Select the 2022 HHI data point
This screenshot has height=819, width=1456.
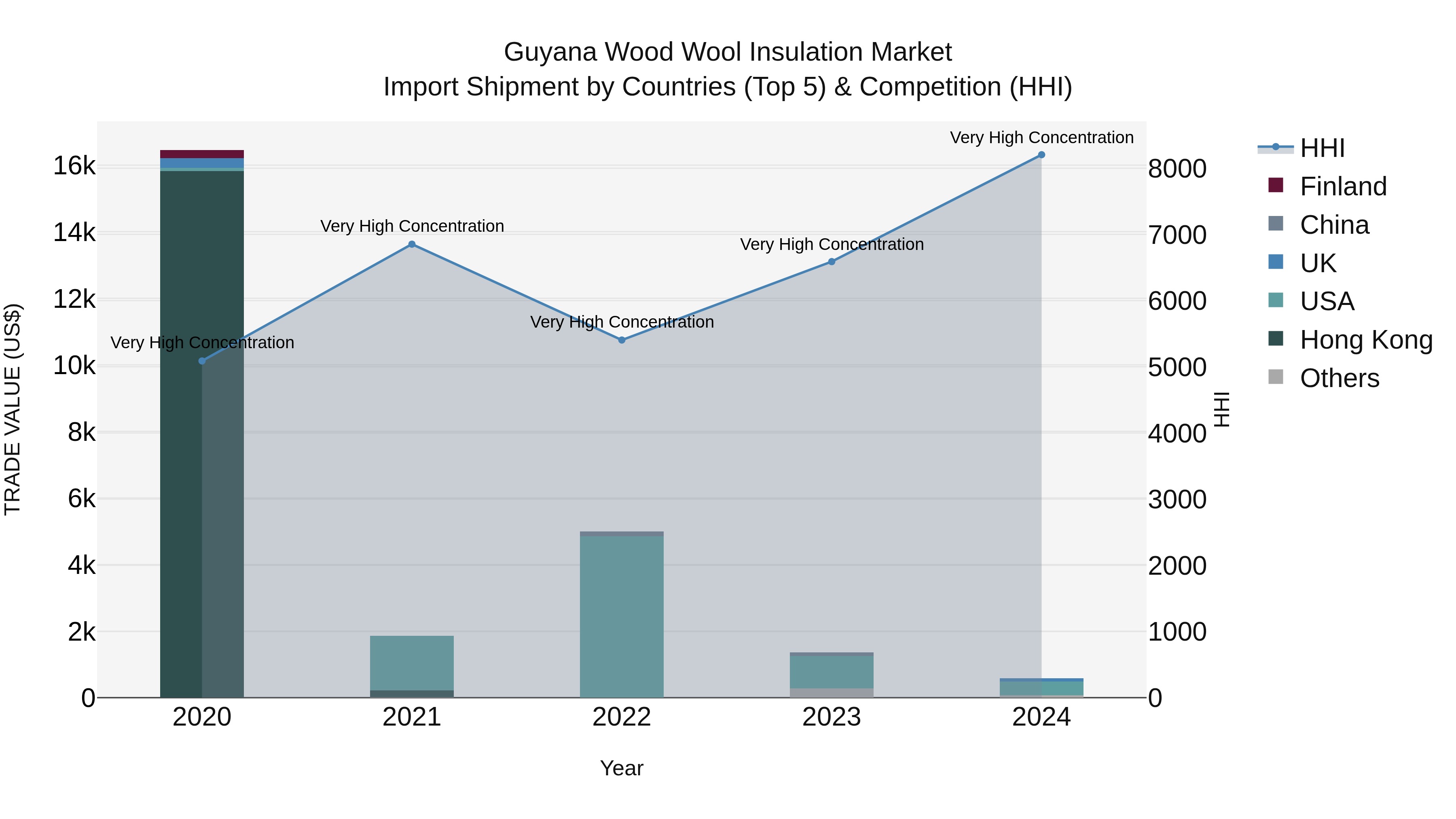(x=622, y=340)
